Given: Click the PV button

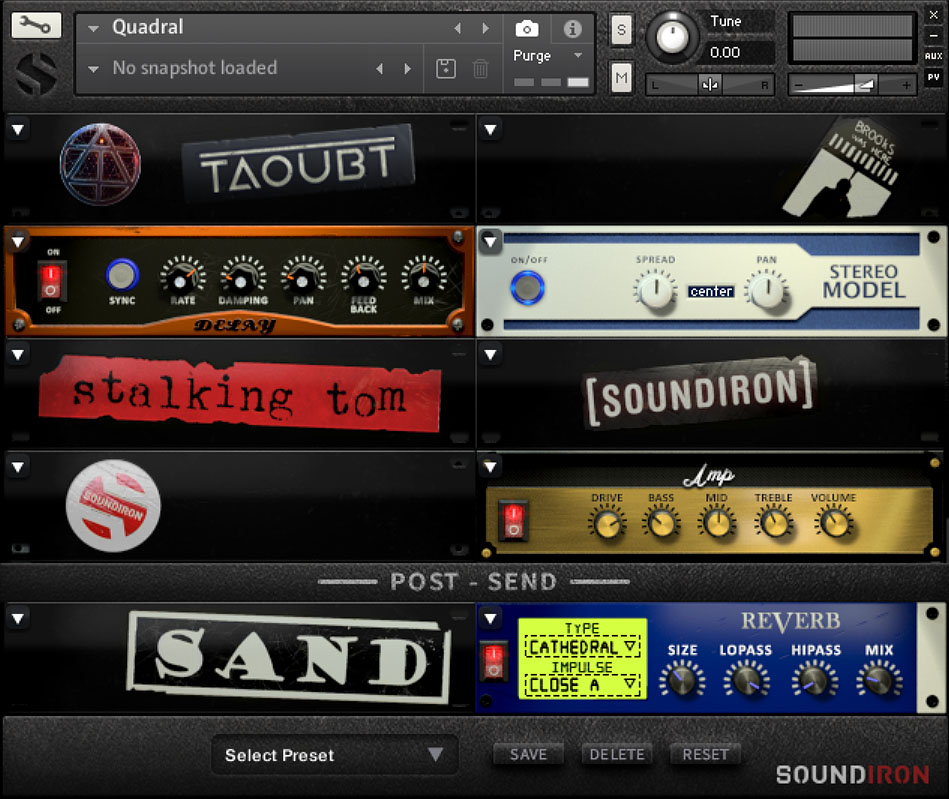Looking at the screenshot, I should click(x=933, y=77).
